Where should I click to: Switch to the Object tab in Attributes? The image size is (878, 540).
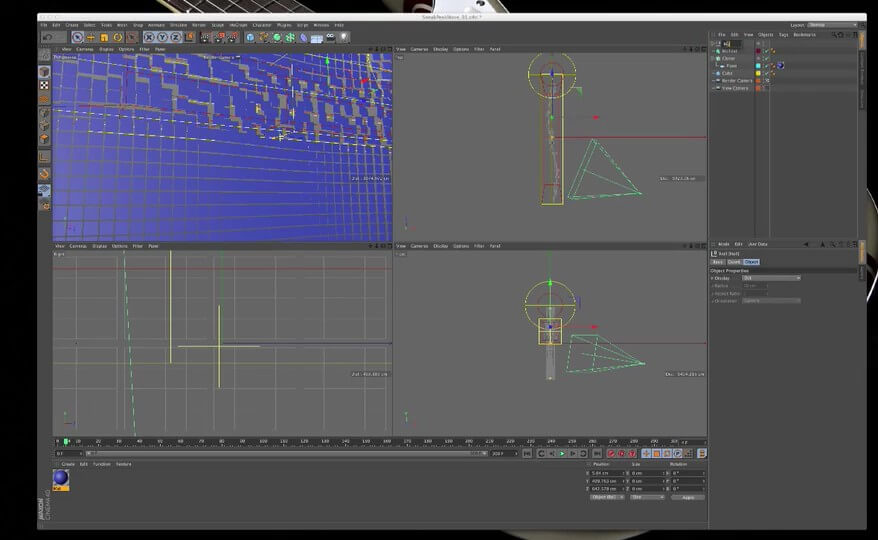pos(751,262)
